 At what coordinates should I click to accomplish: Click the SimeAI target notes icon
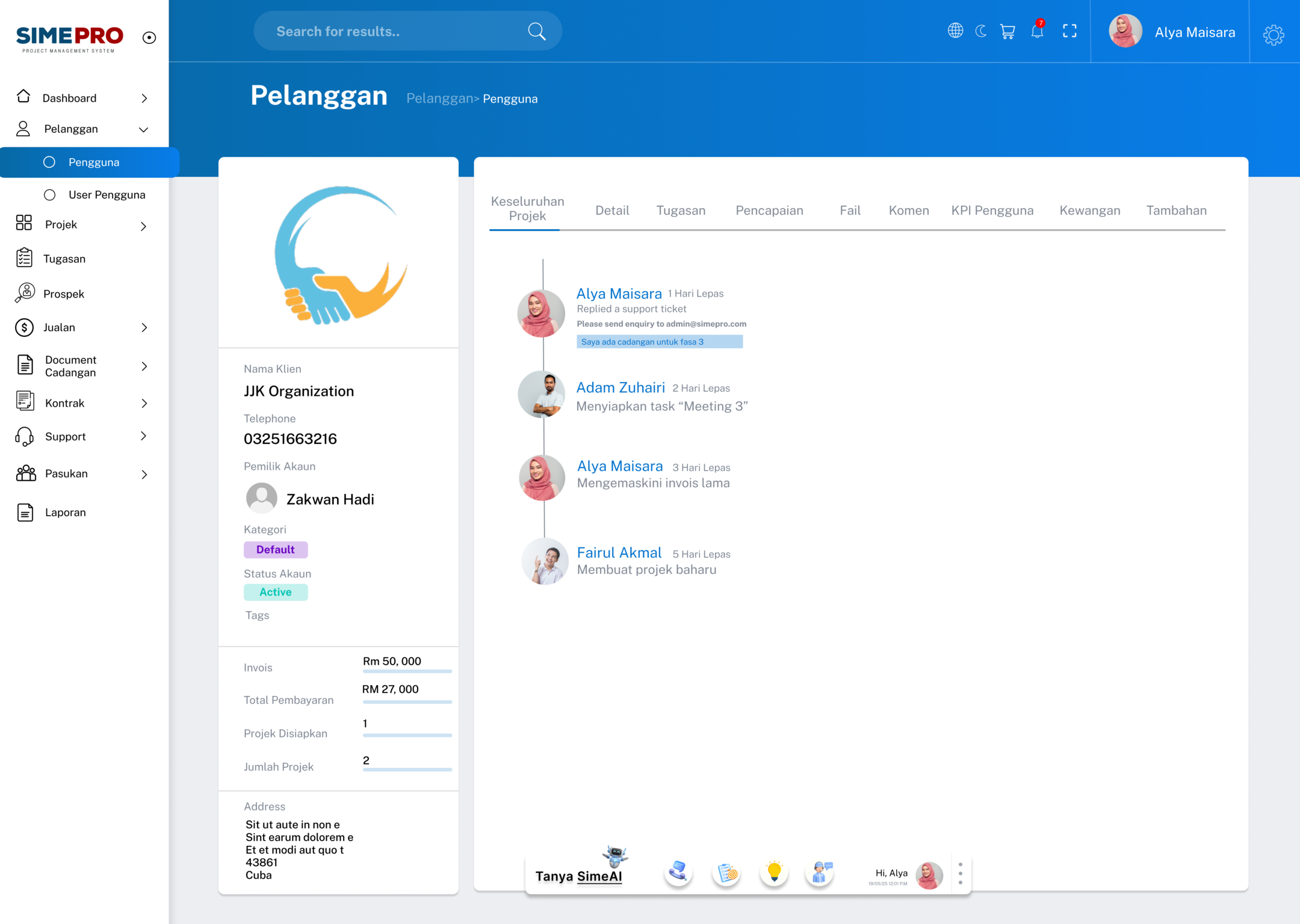[726, 872]
